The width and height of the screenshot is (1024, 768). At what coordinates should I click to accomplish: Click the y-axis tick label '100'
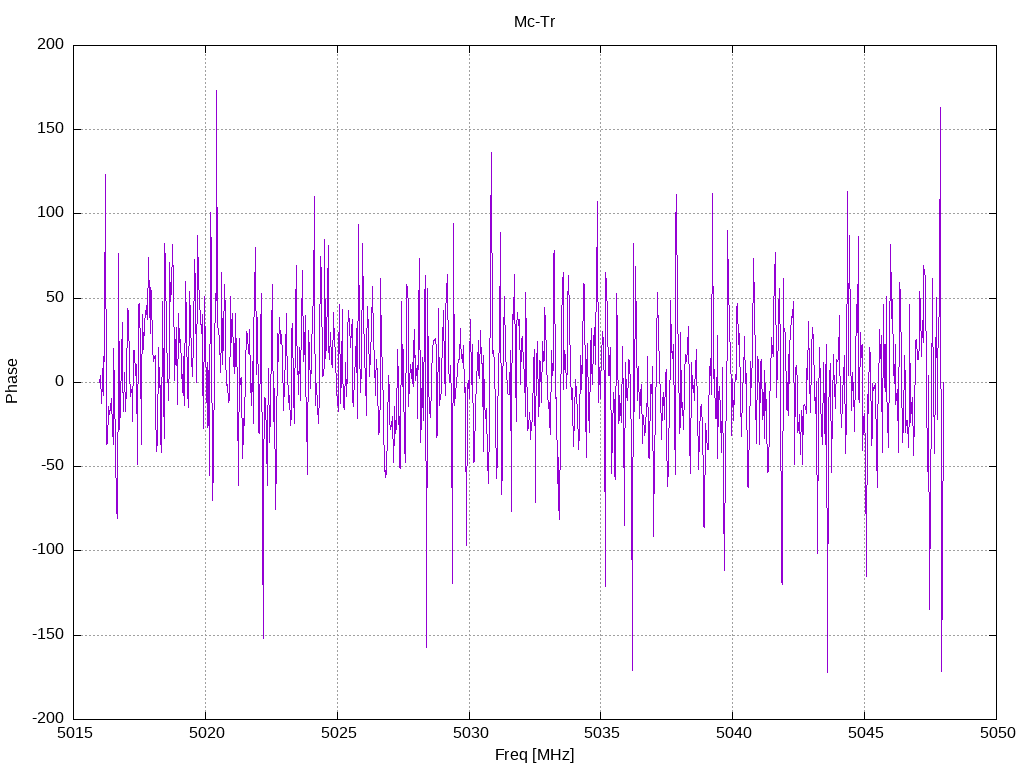(51, 213)
